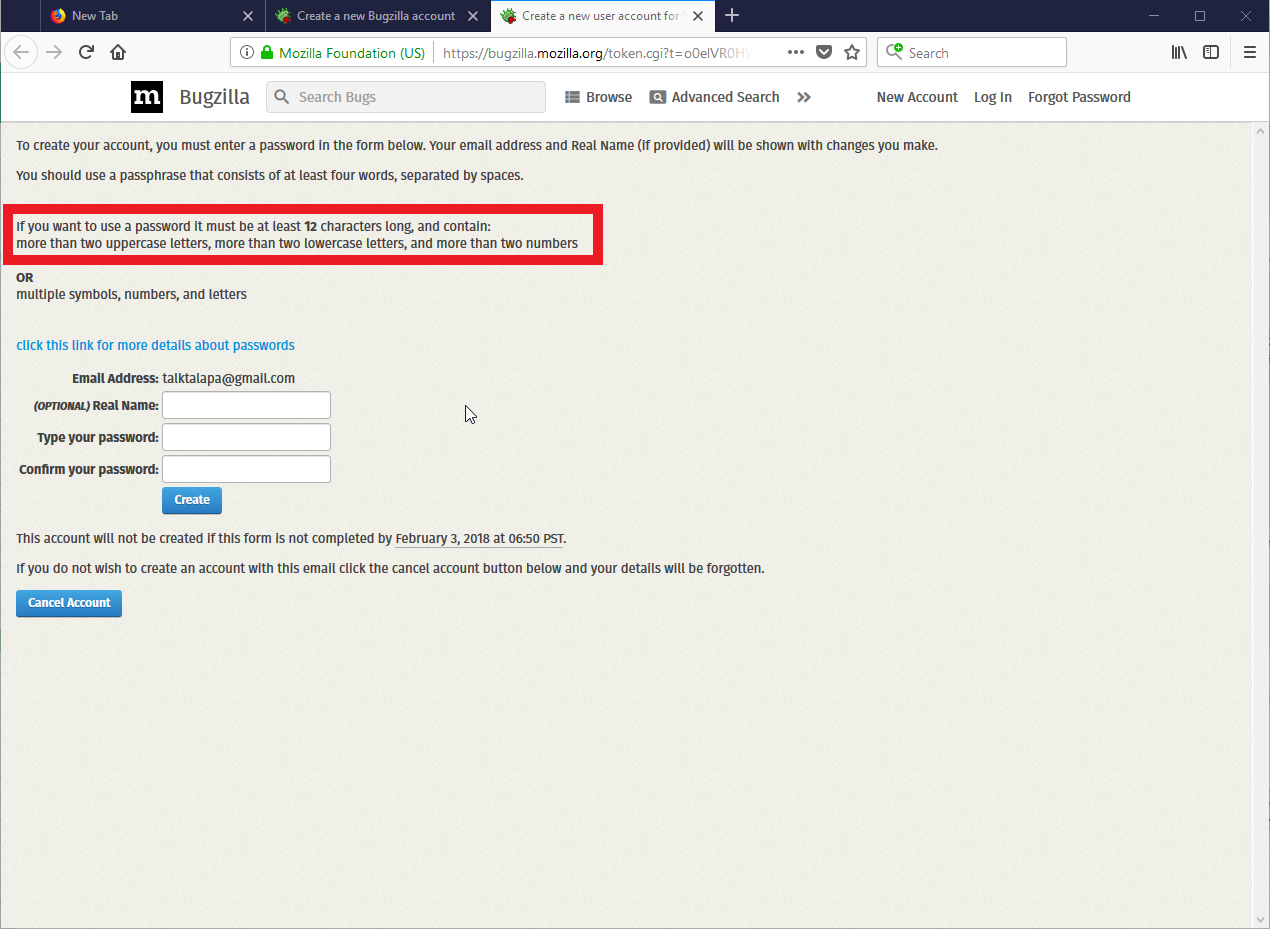Open a new tab with plus button
Screen dimensions: 1270x929
click(x=732, y=15)
